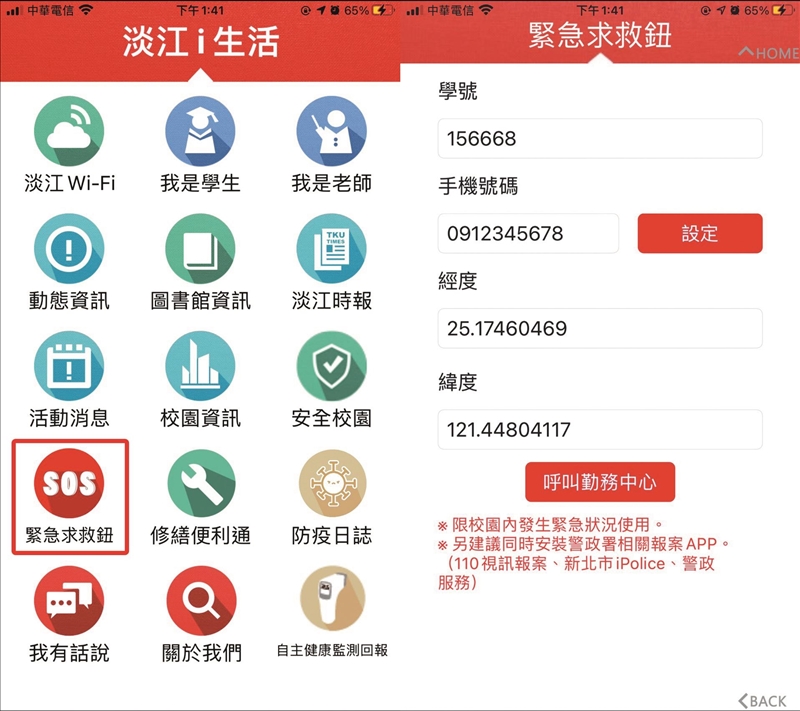Open the 活動消息 calendar icon
800x711 pixels.
[69, 367]
